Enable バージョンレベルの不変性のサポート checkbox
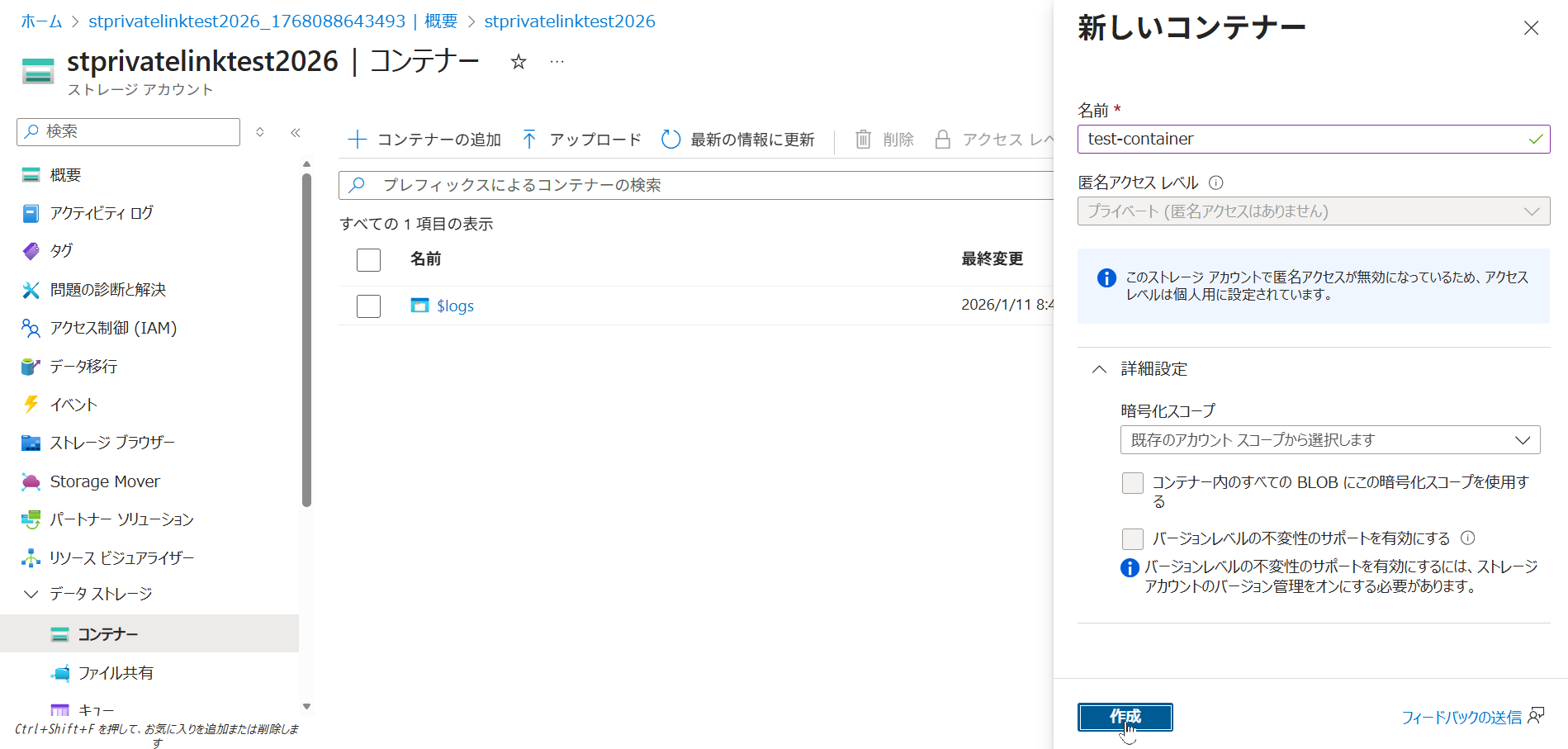1568x749 pixels. (x=1133, y=539)
